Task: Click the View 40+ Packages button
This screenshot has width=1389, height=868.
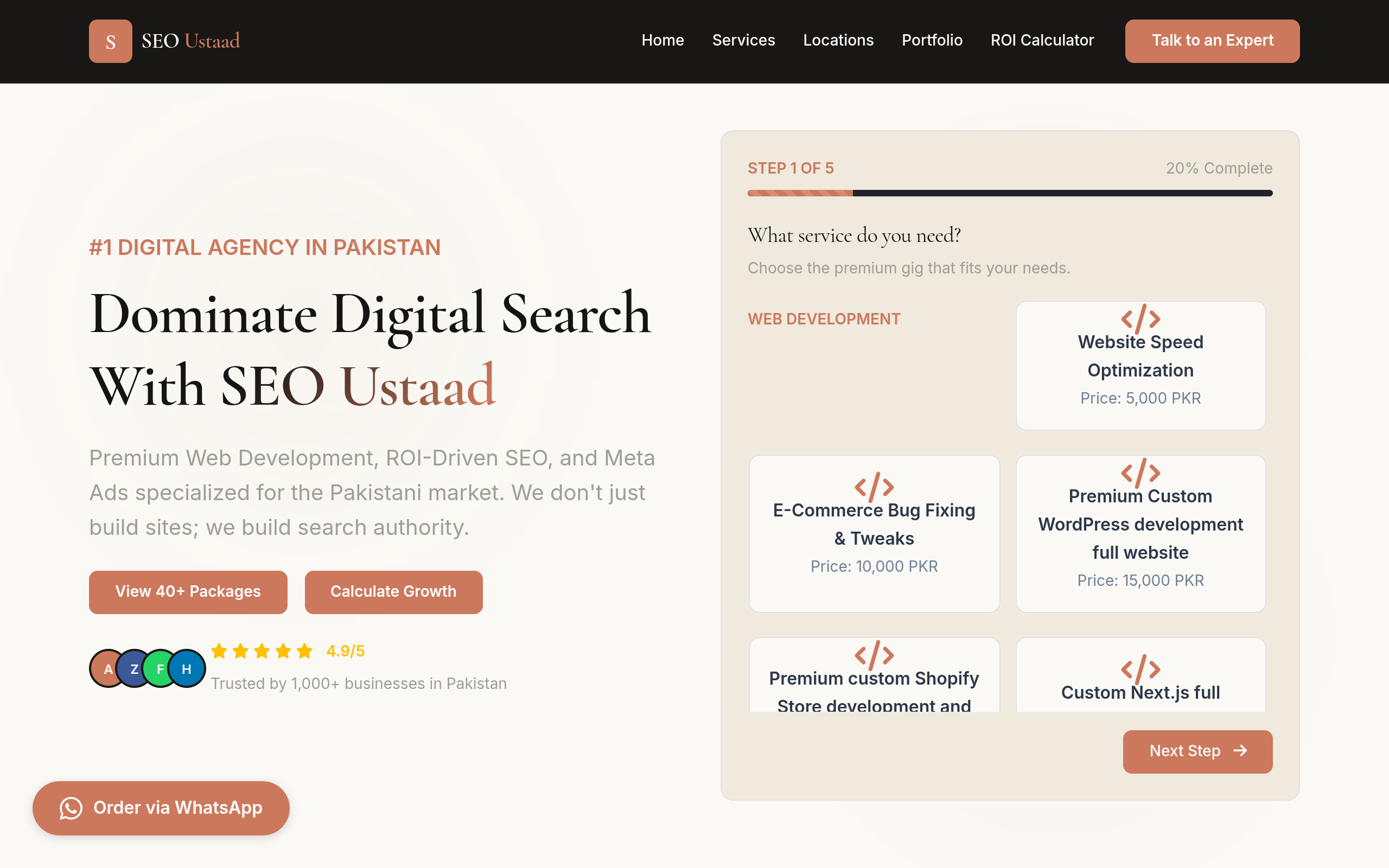Action: tap(188, 592)
